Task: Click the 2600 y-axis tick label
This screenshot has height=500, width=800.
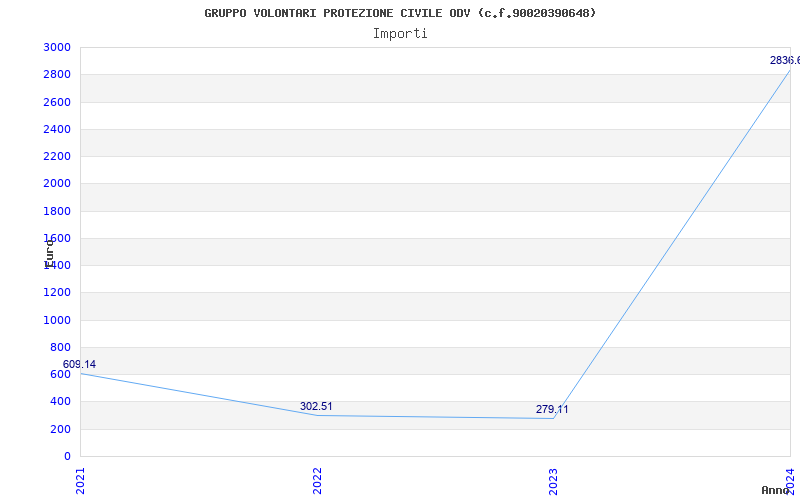Action: [x=57, y=102]
